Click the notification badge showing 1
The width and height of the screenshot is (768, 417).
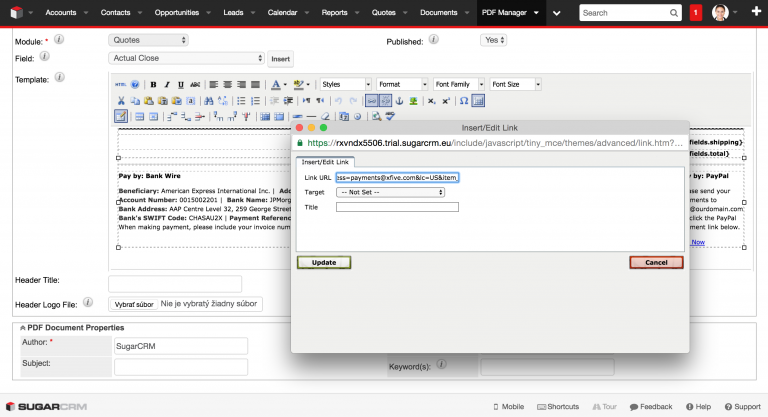pyautogui.click(x=696, y=13)
